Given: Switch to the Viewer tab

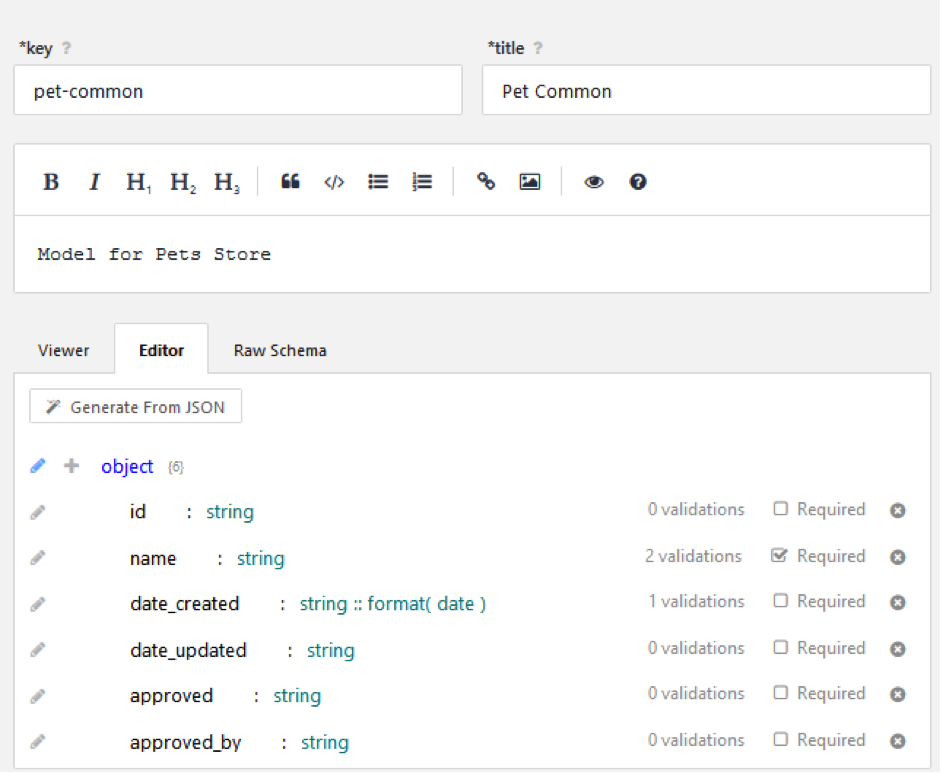Looking at the screenshot, I should (63, 350).
